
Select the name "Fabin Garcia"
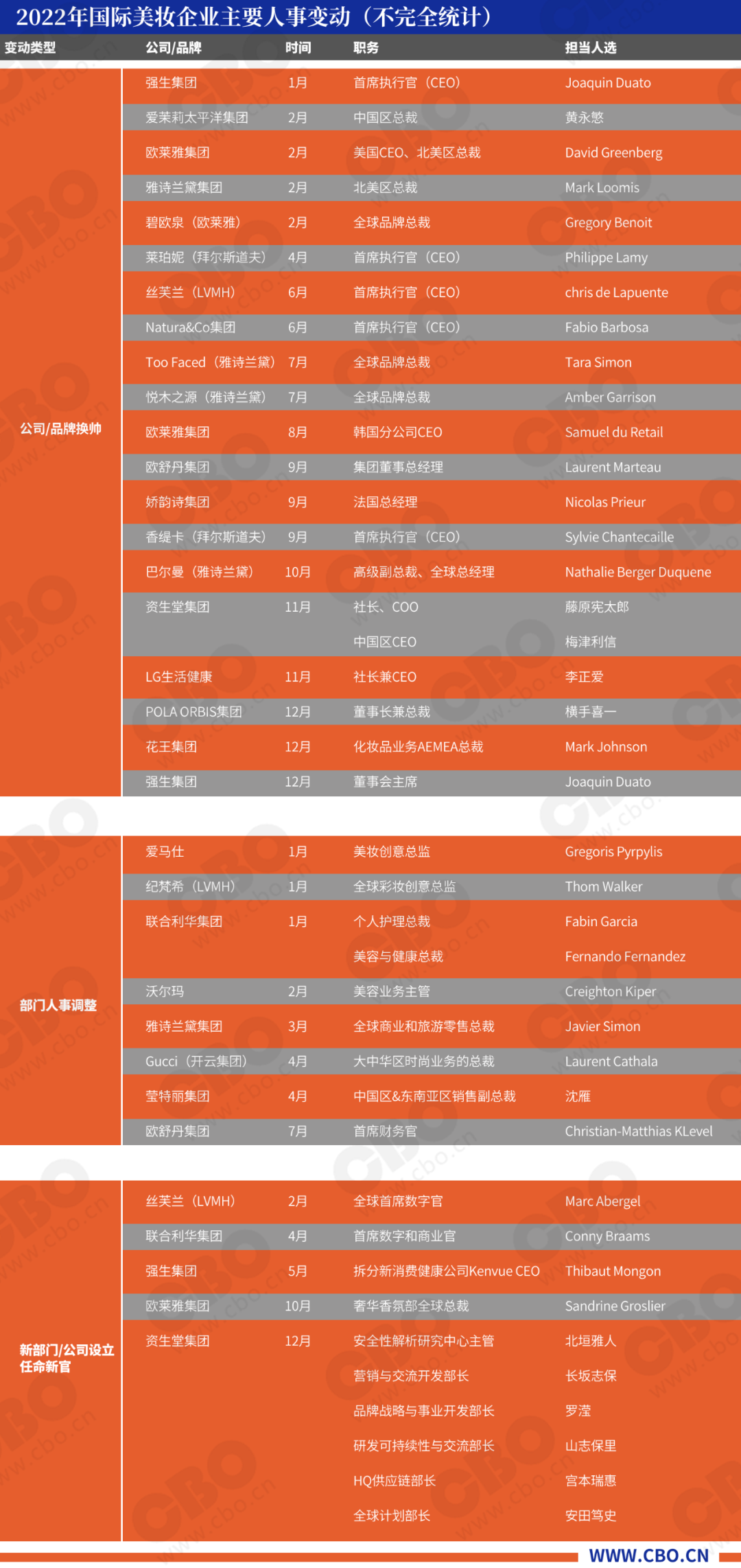coord(601,922)
